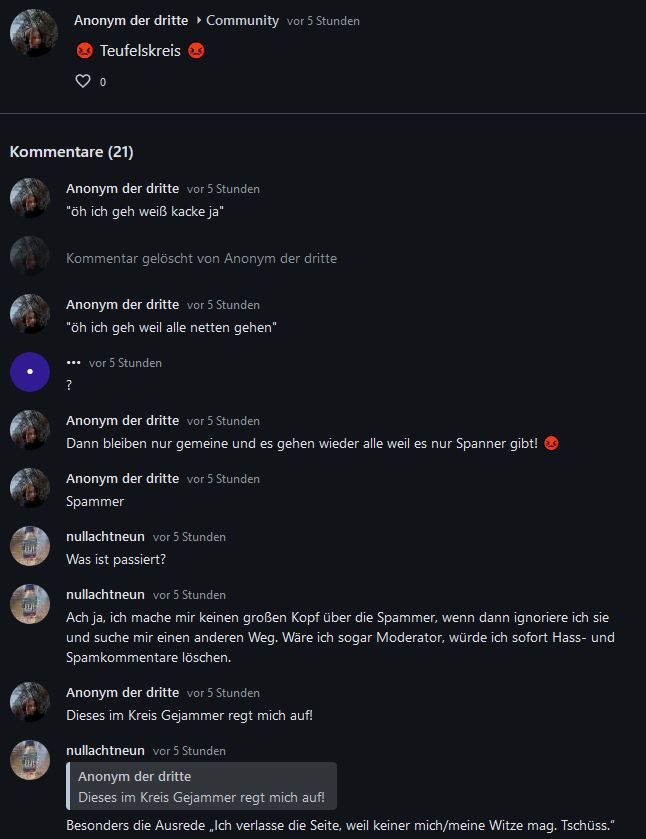Click the Kommentare (21) heading

pos(72,151)
